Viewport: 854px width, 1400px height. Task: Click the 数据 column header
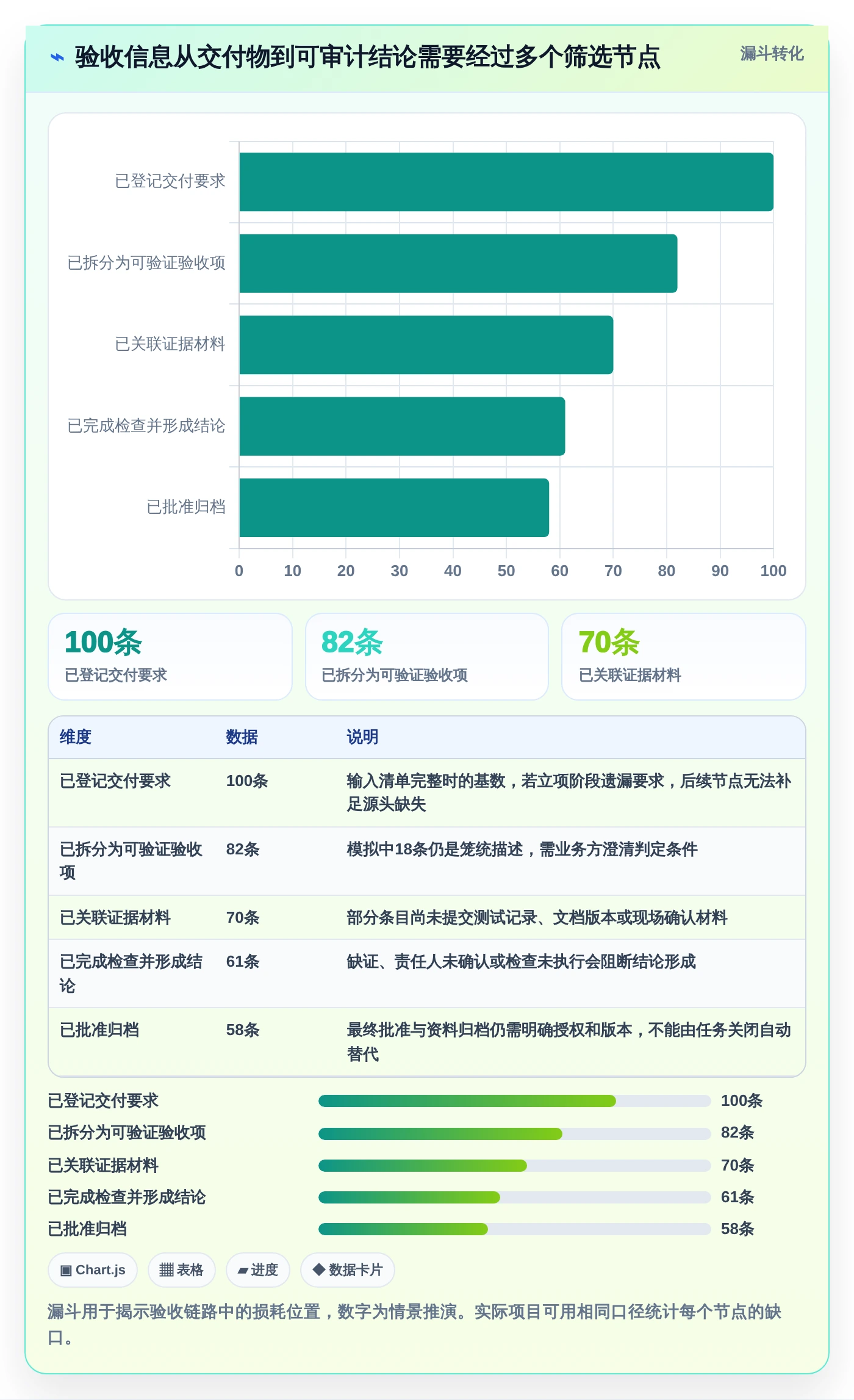[242, 737]
